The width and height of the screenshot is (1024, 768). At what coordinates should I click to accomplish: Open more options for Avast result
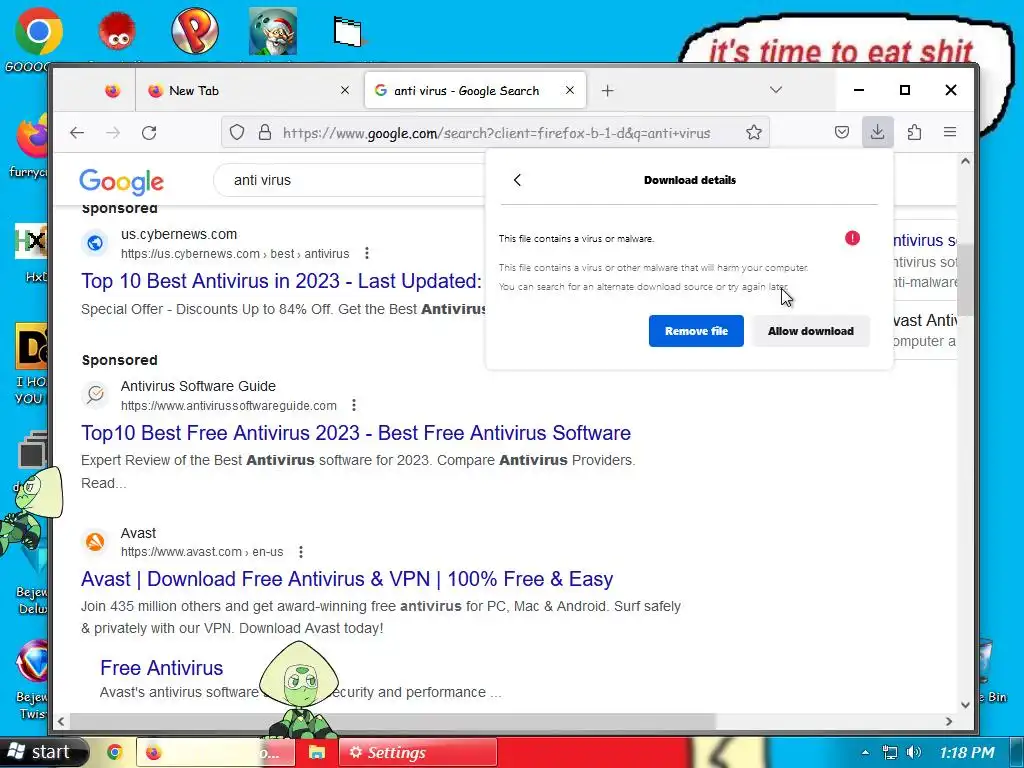(301, 552)
